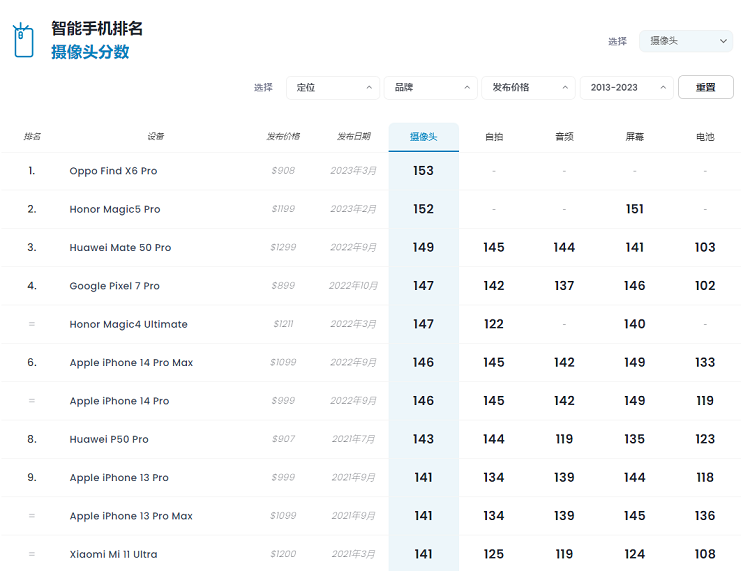Open the Xiaomi Mi 11 Ultra entry
This screenshot has height=571, width=750.
[113, 554]
